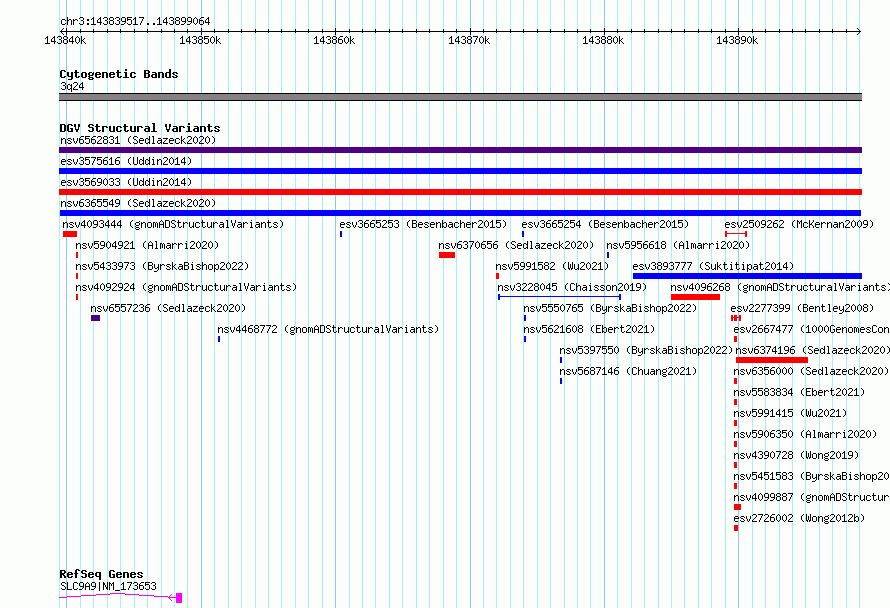The width and height of the screenshot is (890, 608).
Task: Select nsv4099887 gnomAD variant label
Action: 811,497
